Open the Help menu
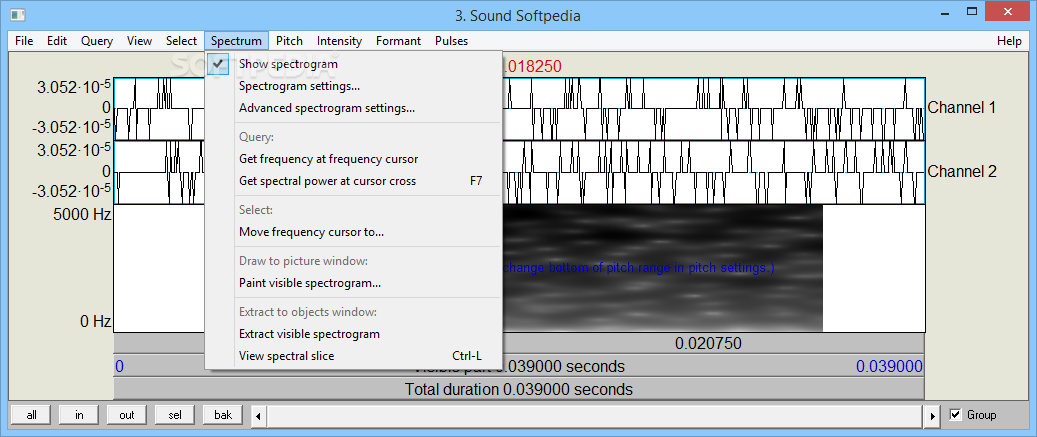Screen dimensions: 1037x437 coord(1009,41)
